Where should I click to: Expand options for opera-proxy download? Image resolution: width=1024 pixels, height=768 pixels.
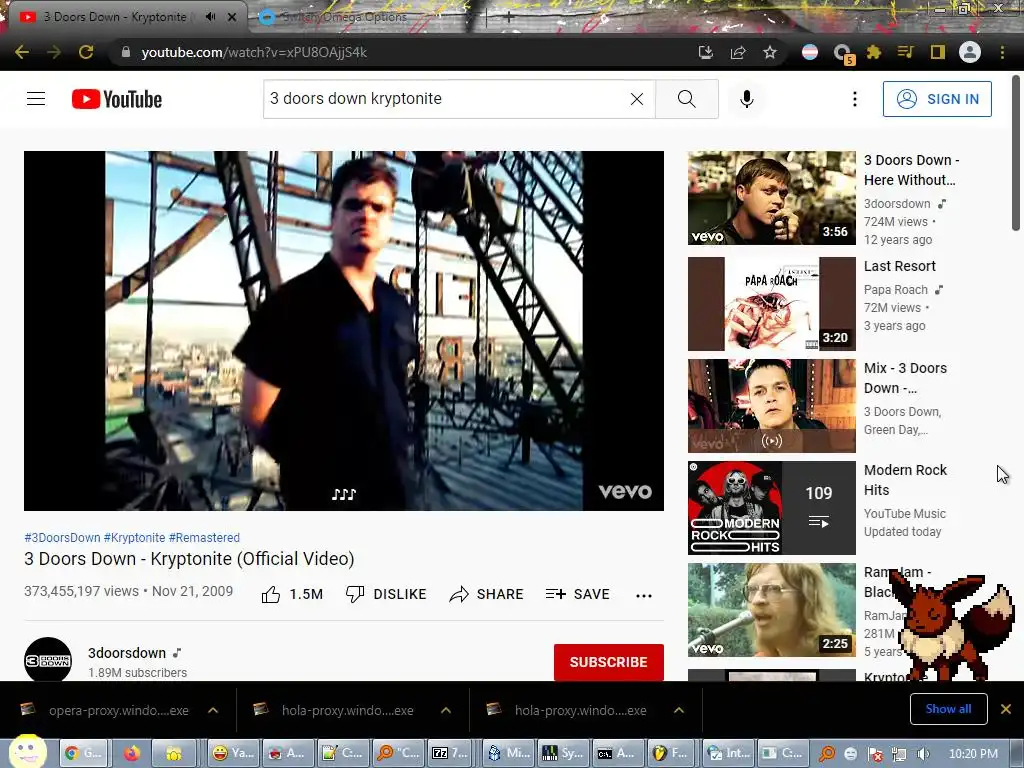(213, 710)
